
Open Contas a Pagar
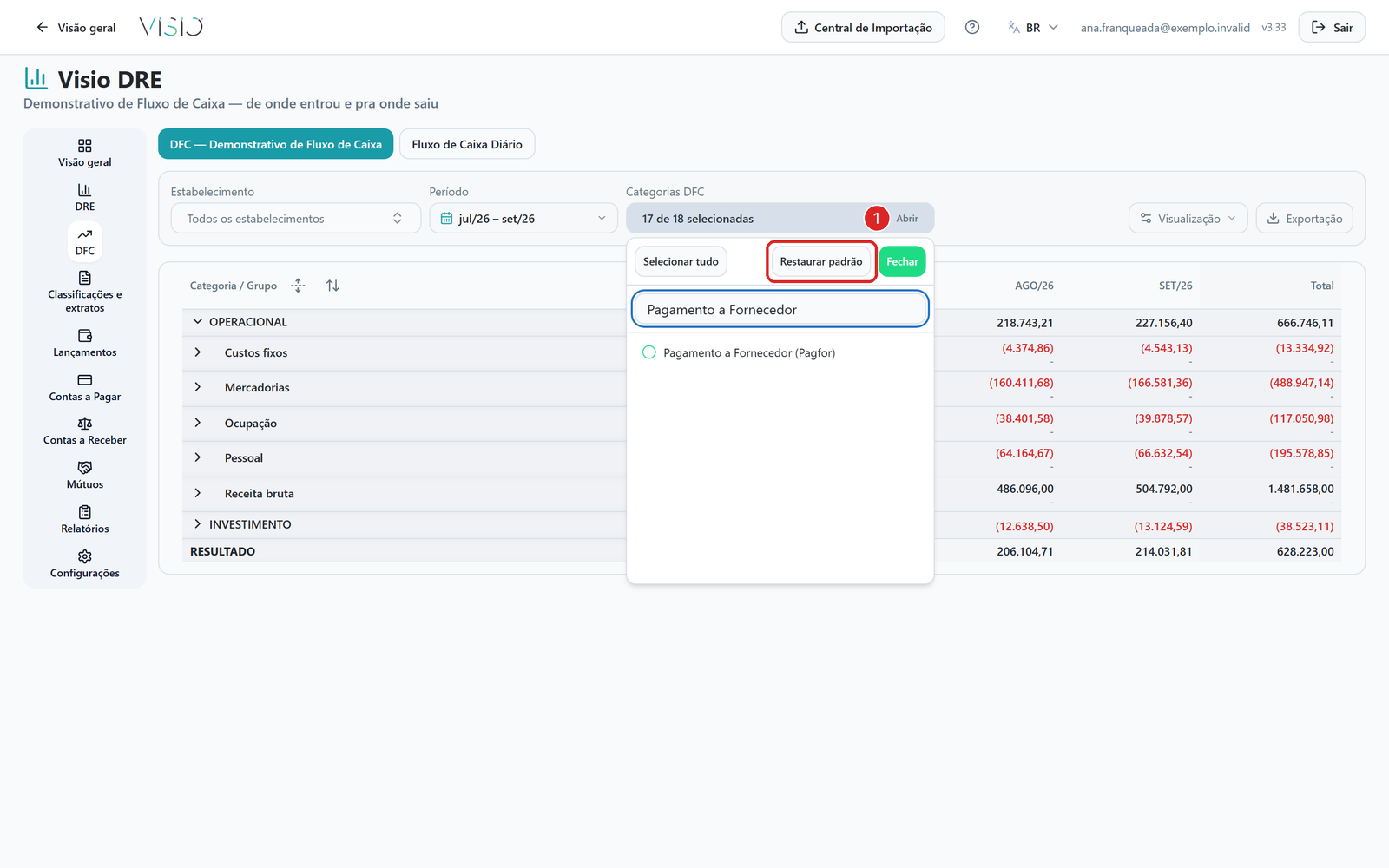(x=84, y=387)
